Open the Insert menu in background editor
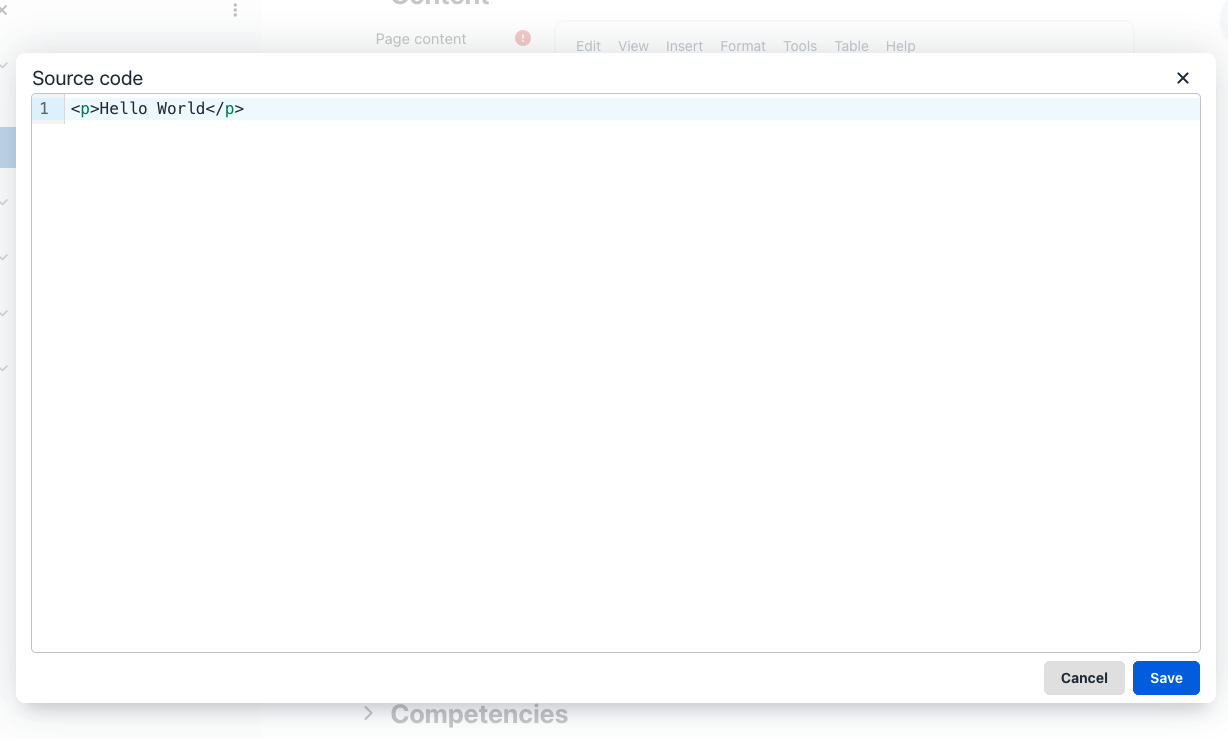The image size is (1228, 739). (x=684, y=46)
